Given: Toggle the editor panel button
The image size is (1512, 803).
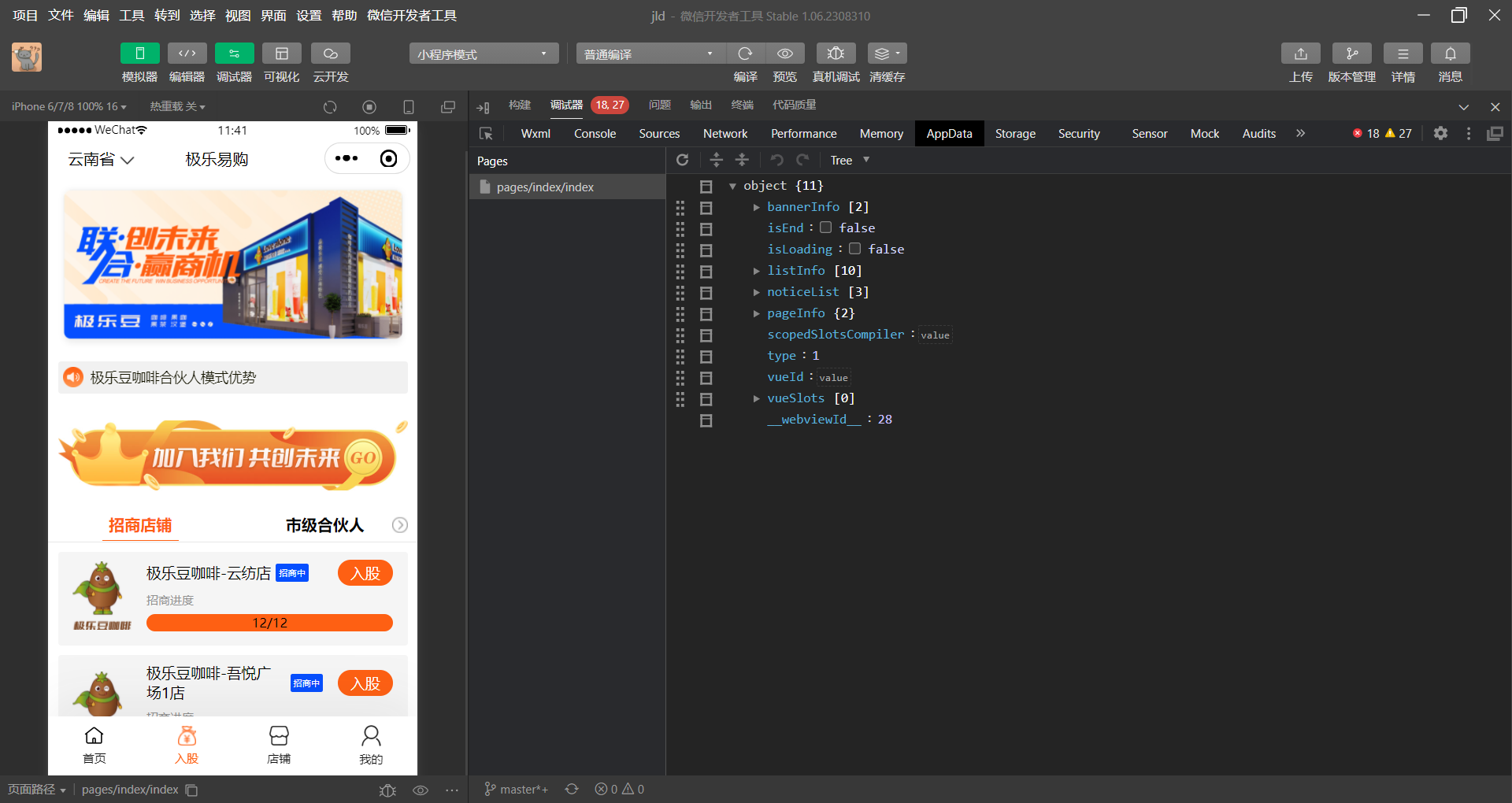Looking at the screenshot, I should [187, 54].
